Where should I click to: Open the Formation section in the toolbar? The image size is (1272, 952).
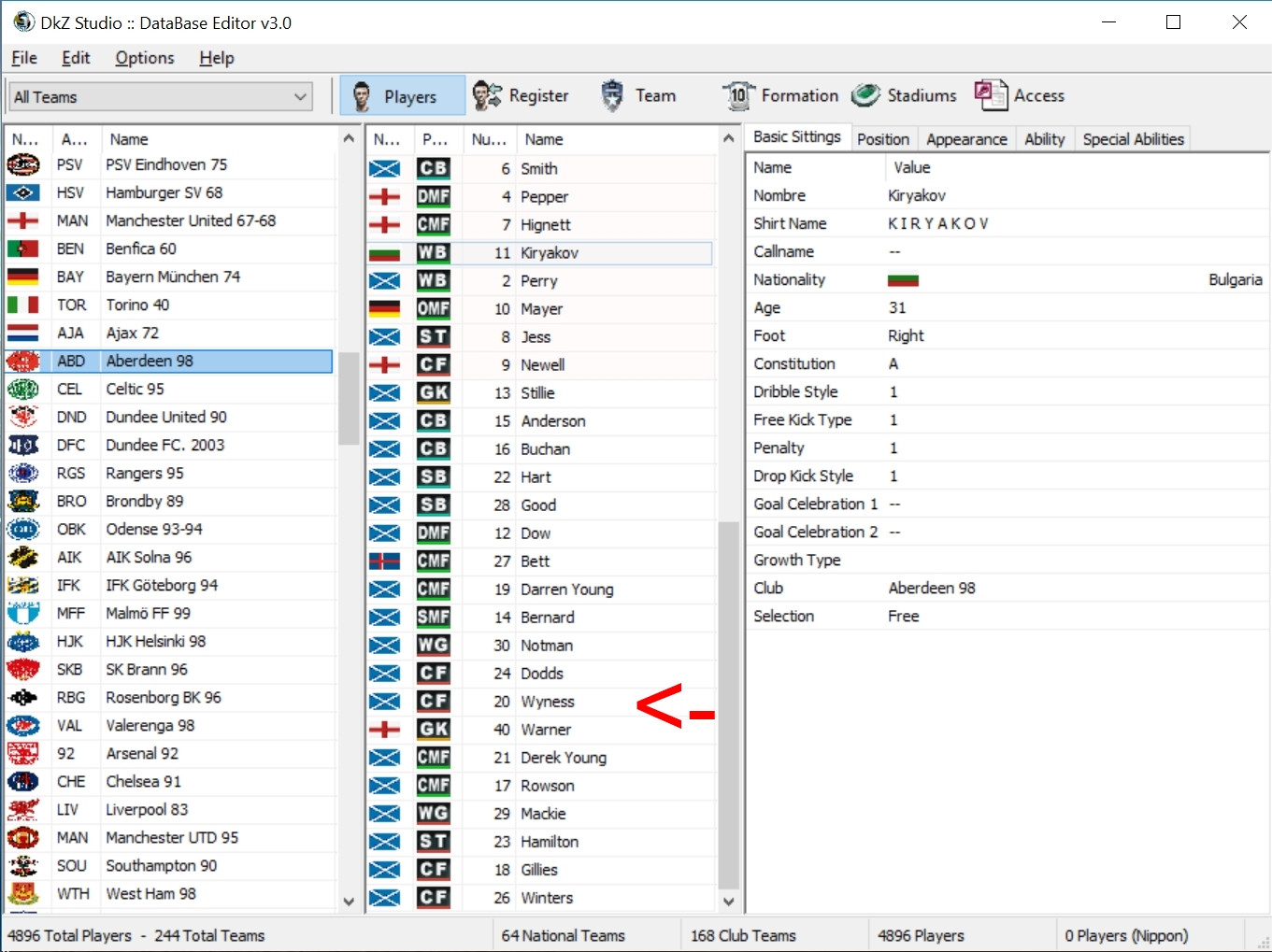tap(780, 95)
